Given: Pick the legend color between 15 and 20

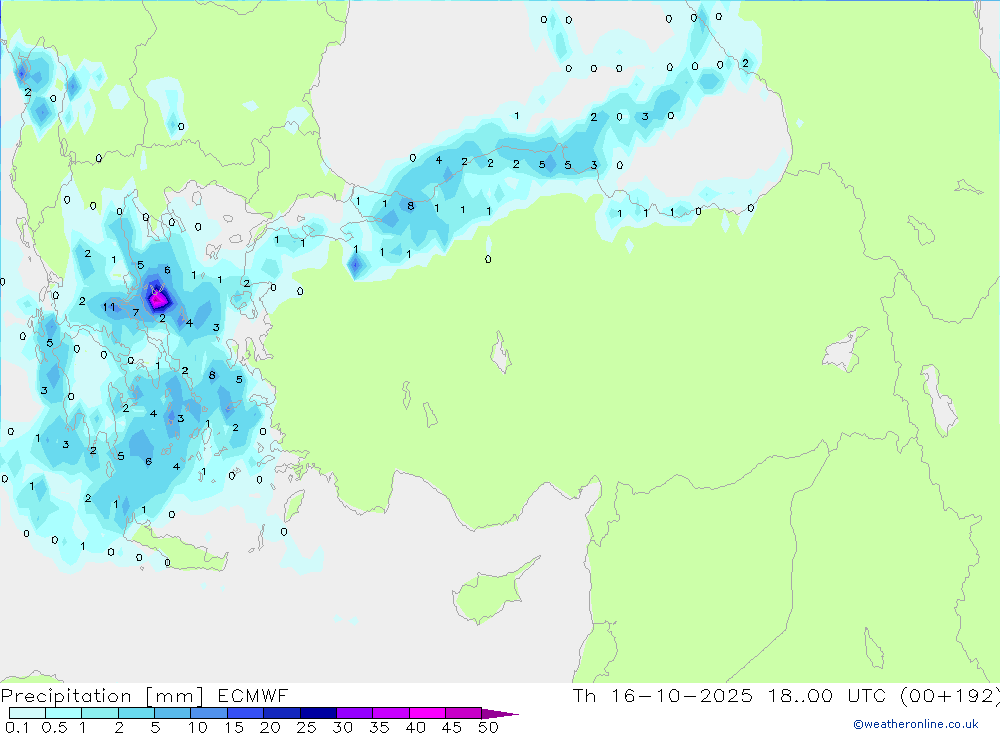Looking at the screenshot, I should 246,713.
